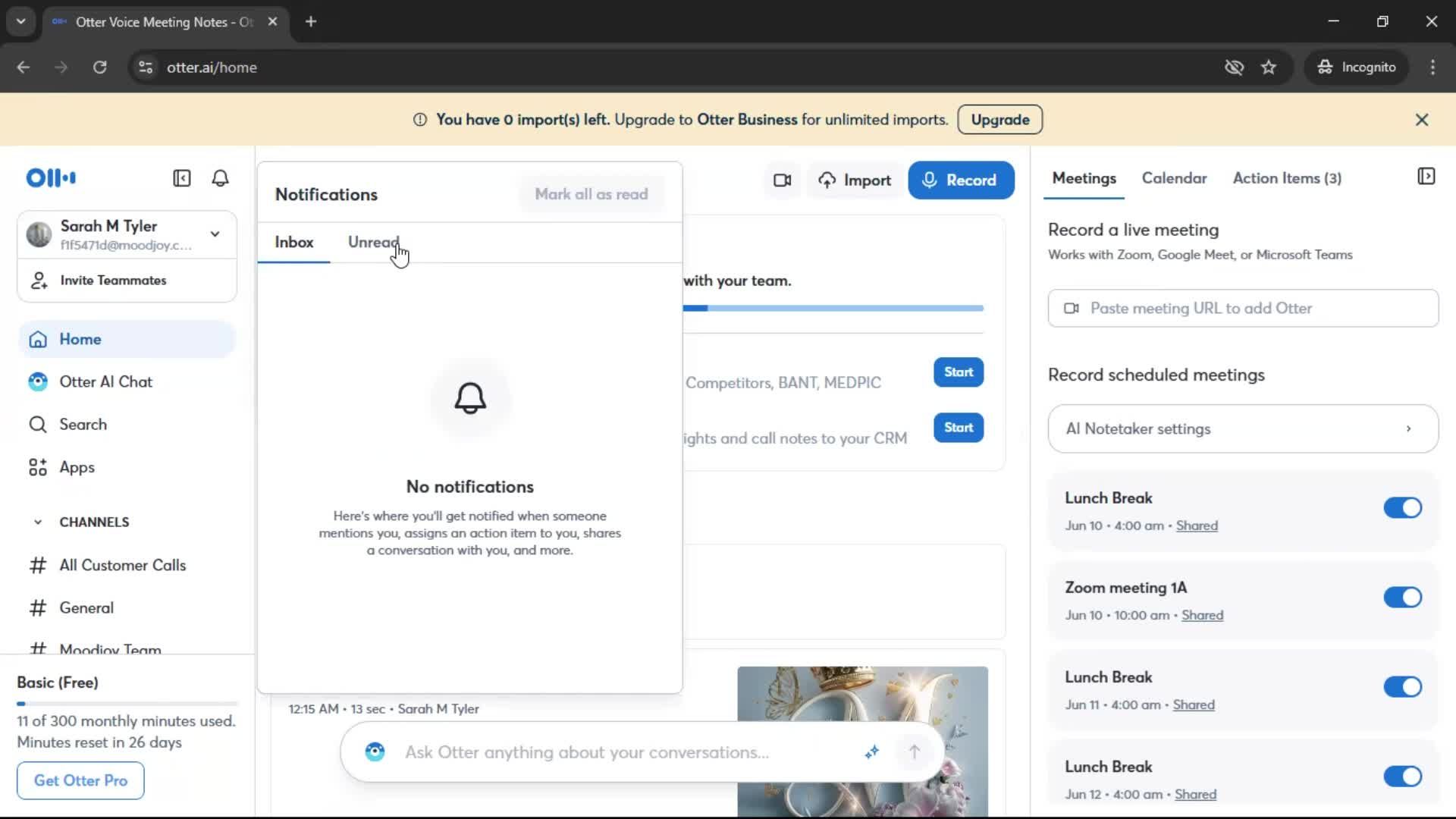Open AI Notetaker settings
Viewport: 1456px width, 819px height.
click(1243, 428)
